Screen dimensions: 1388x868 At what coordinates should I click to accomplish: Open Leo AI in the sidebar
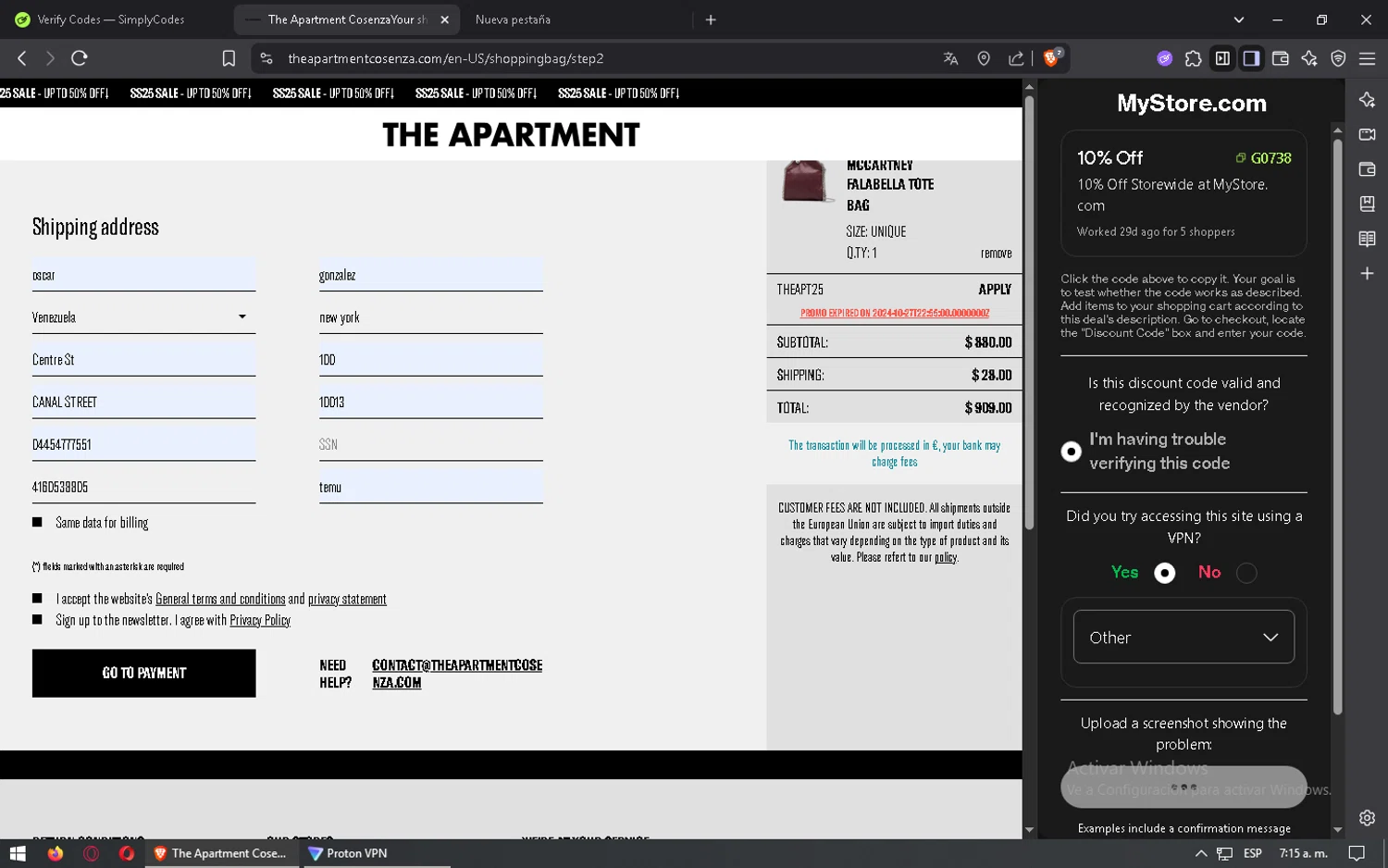1367,100
